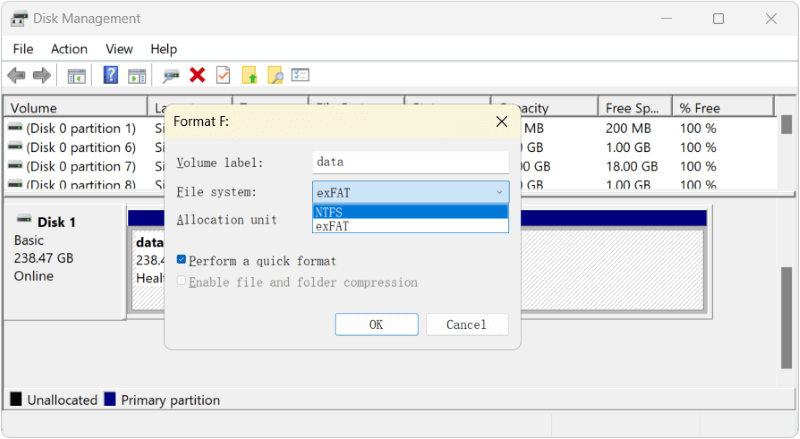
Task: Click the Connect drive toolbar icon
Action: tap(171, 76)
